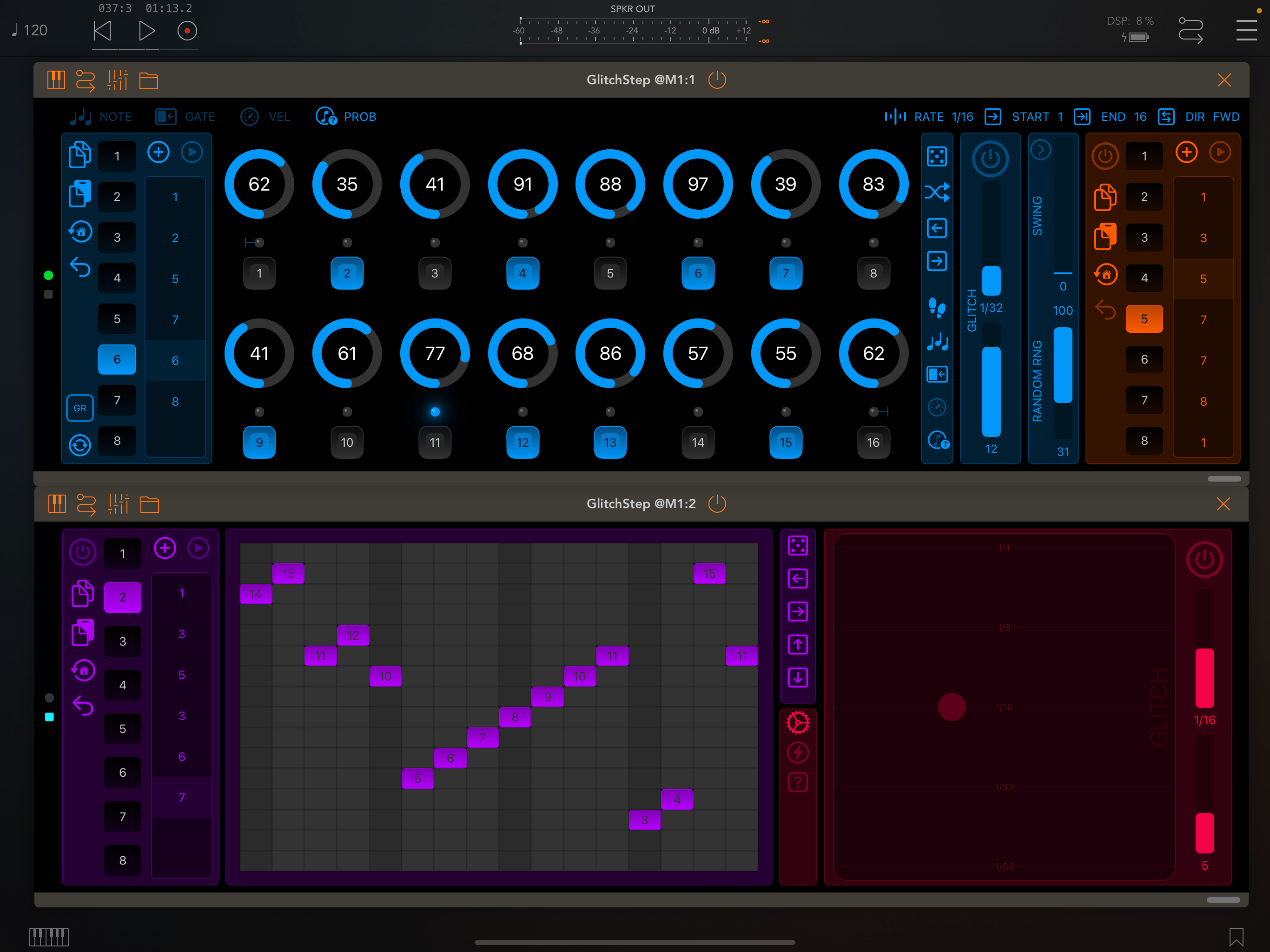Switch to the PROB tab
Screen dimensions: 1270x952
[x=346, y=117]
